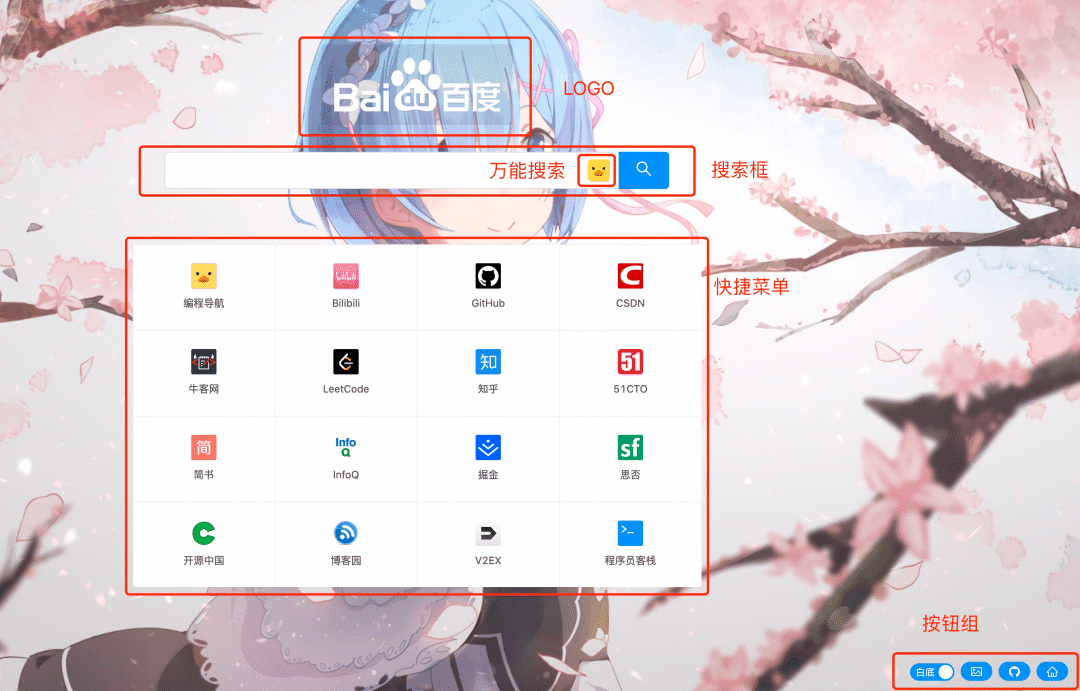Image resolution: width=1080 pixels, height=691 pixels.
Task: Launch the GitHub shortcut tile
Action: click(x=488, y=277)
